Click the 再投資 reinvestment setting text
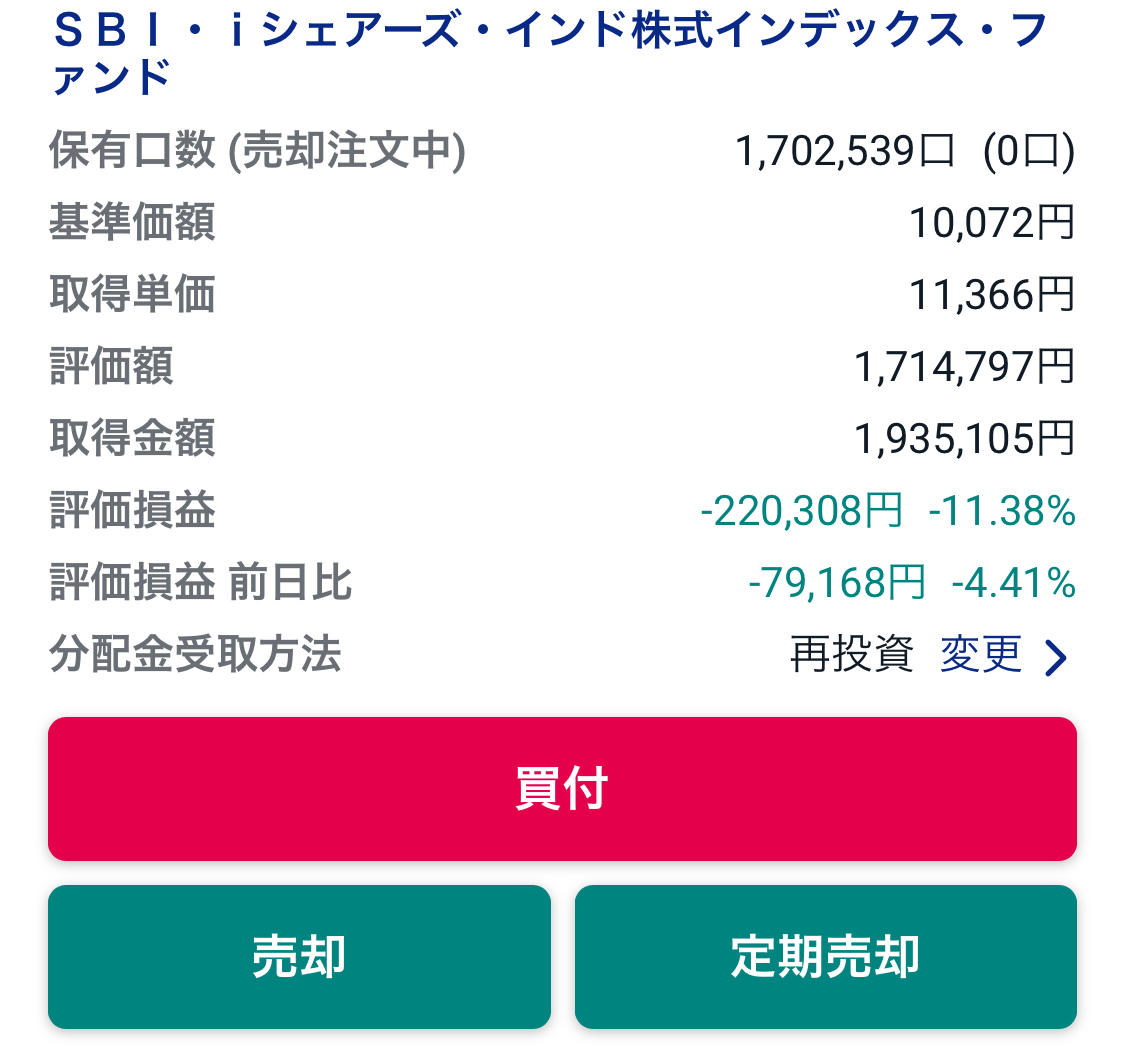The image size is (1125, 1061). [851, 655]
